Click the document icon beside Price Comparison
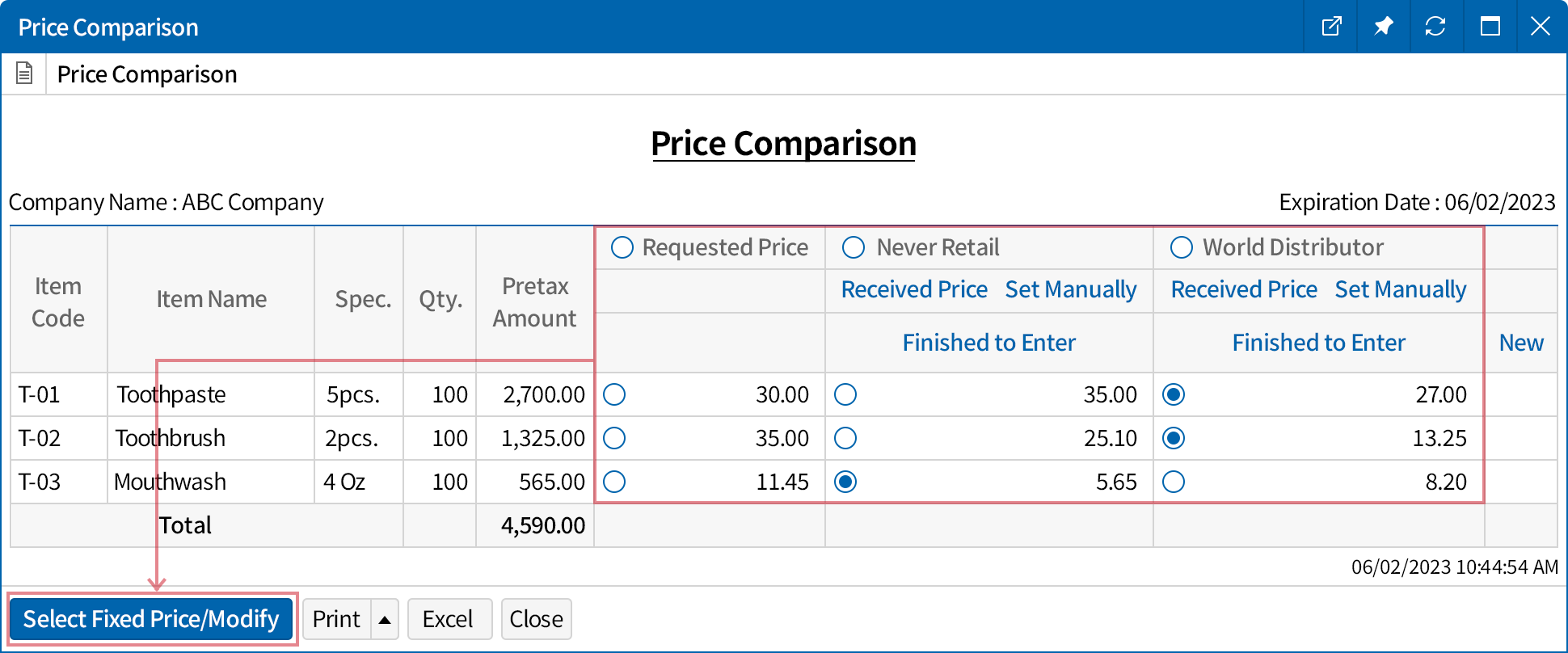 click(25, 74)
